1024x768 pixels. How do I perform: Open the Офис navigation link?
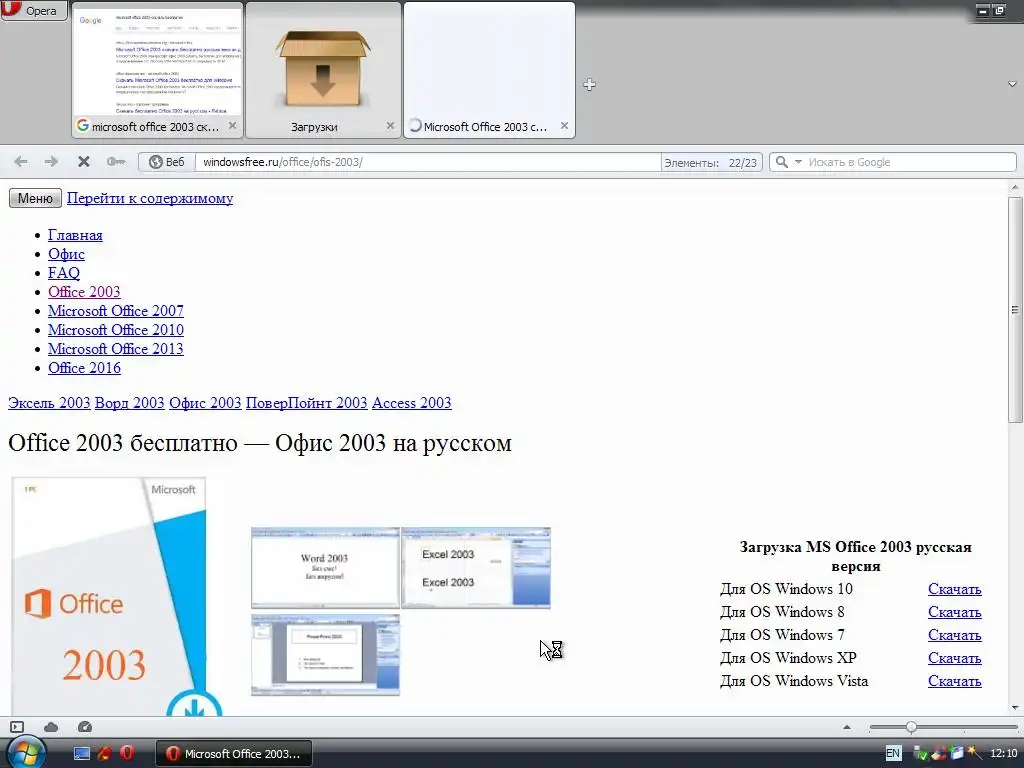pos(66,253)
